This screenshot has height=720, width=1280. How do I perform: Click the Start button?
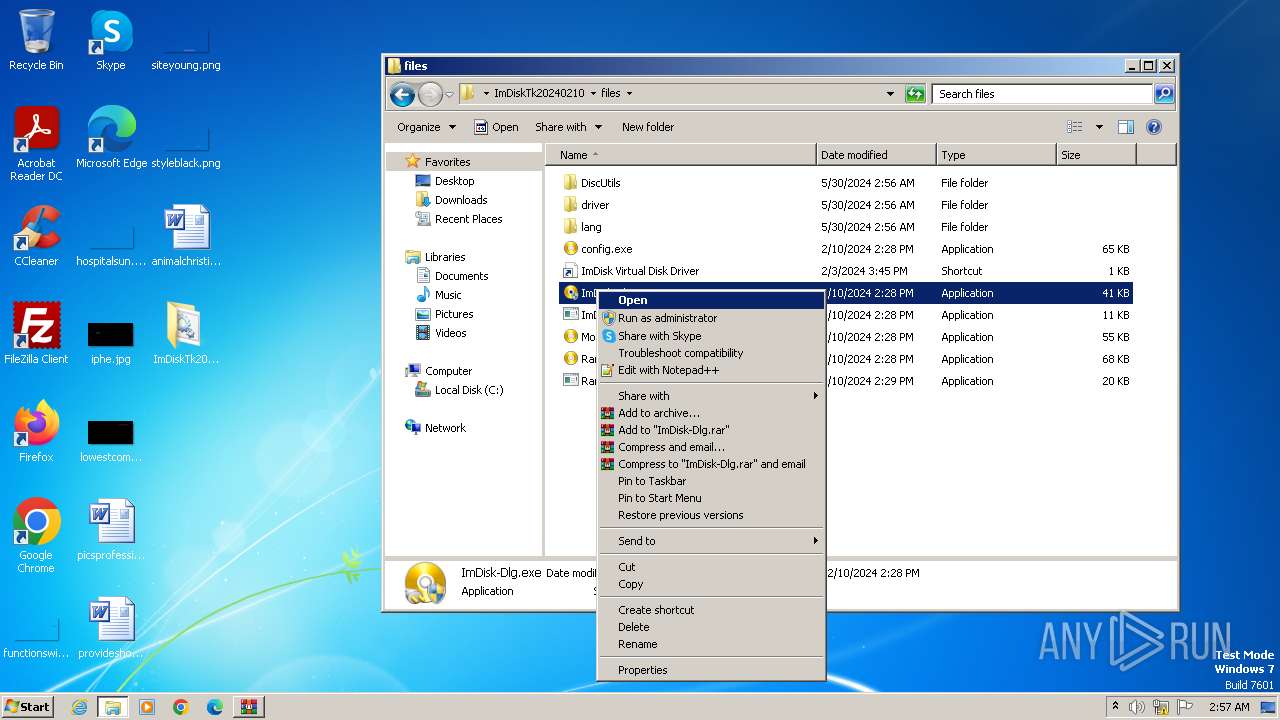28,707
